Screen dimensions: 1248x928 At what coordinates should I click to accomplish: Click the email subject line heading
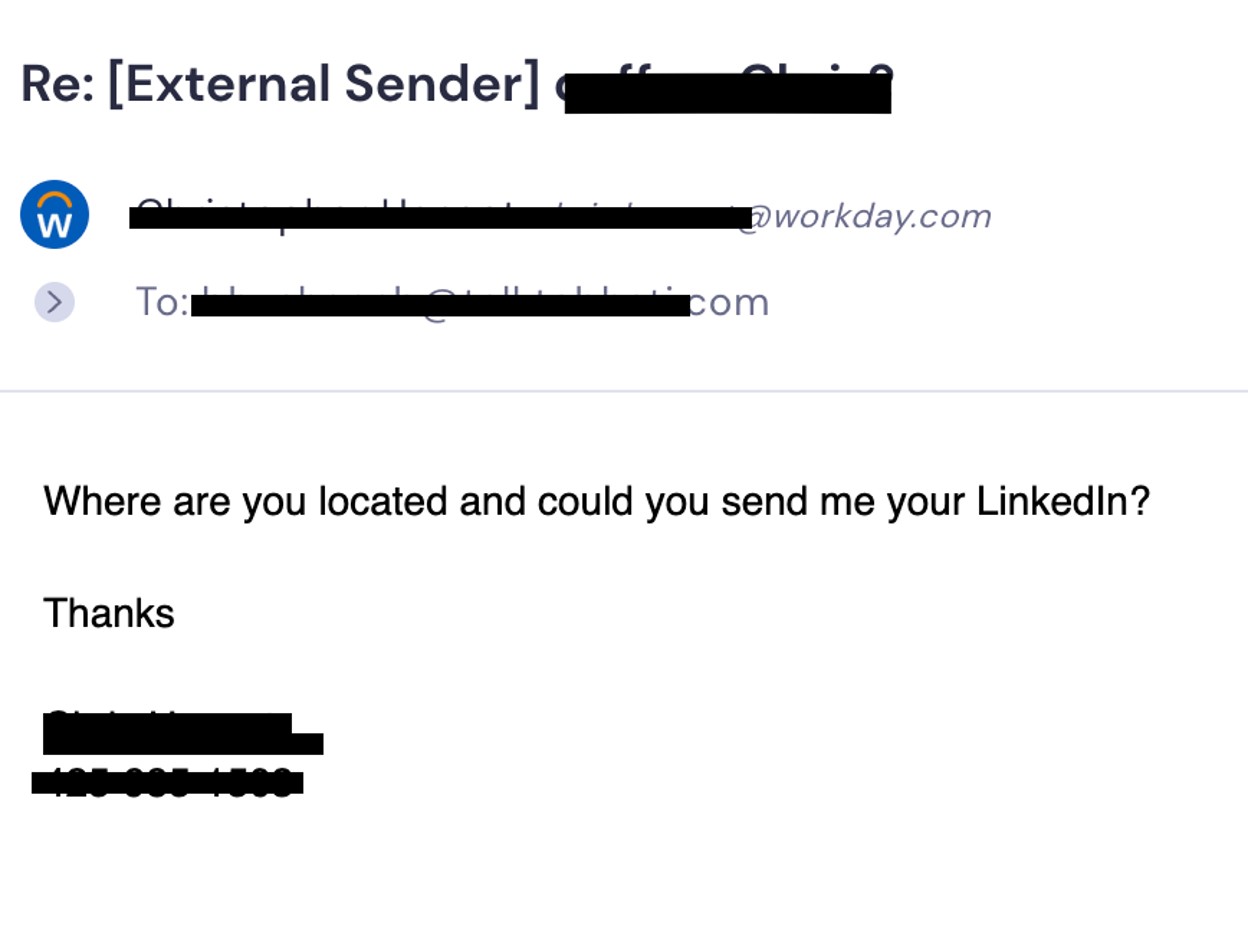[x=456, y=85]
